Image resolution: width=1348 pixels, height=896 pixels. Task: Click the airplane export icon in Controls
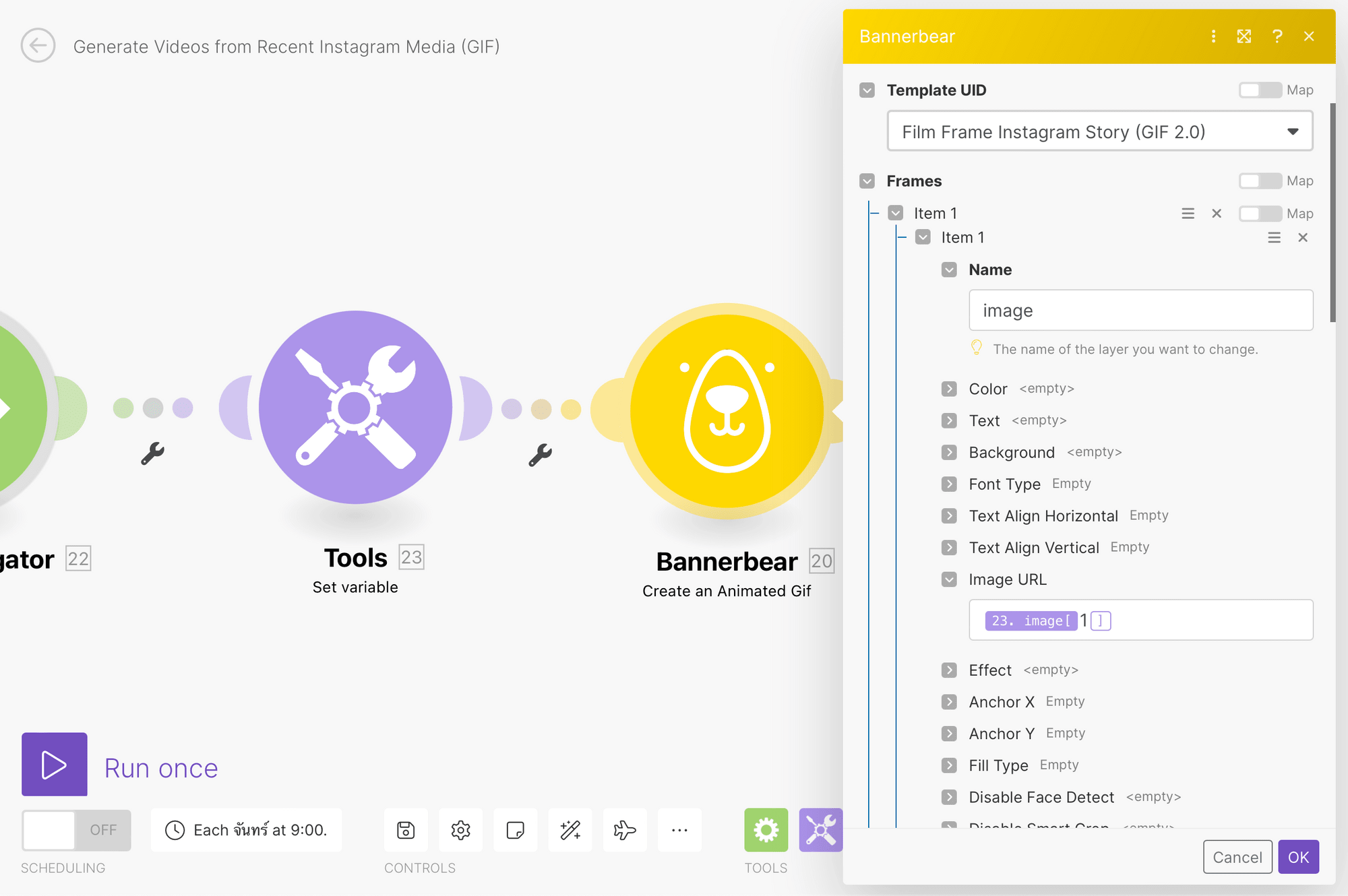(x=624, y=830)
